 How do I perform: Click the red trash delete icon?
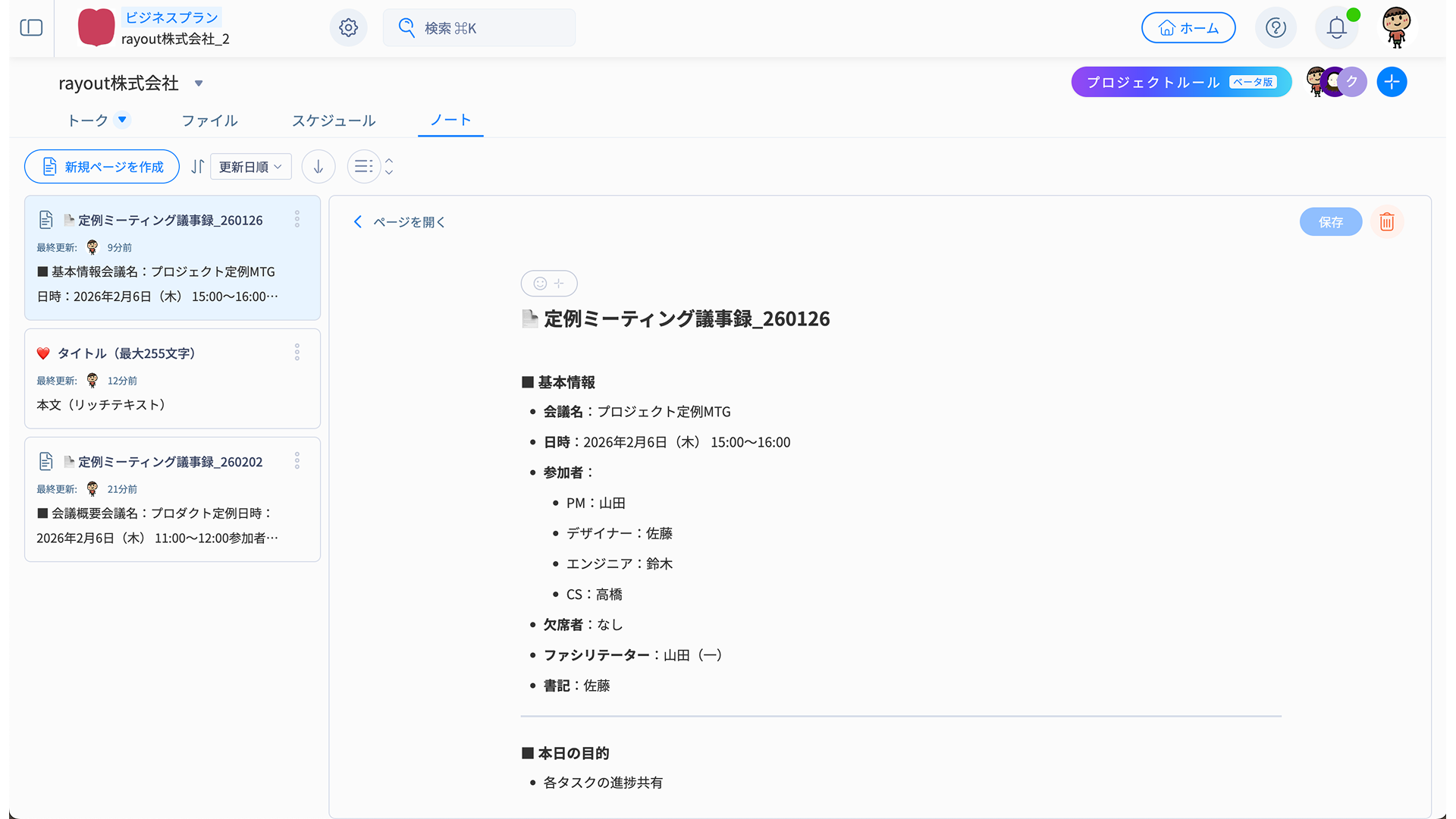pos(1387,221)
